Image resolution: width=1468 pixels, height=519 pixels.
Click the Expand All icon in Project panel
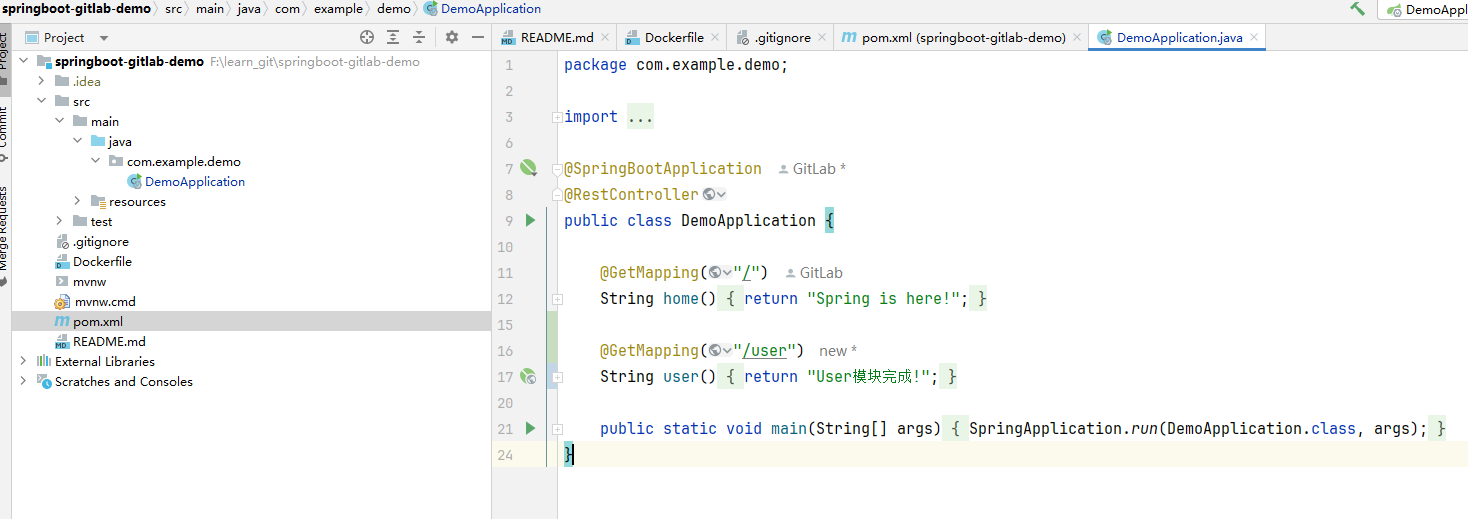pos(393,37)
